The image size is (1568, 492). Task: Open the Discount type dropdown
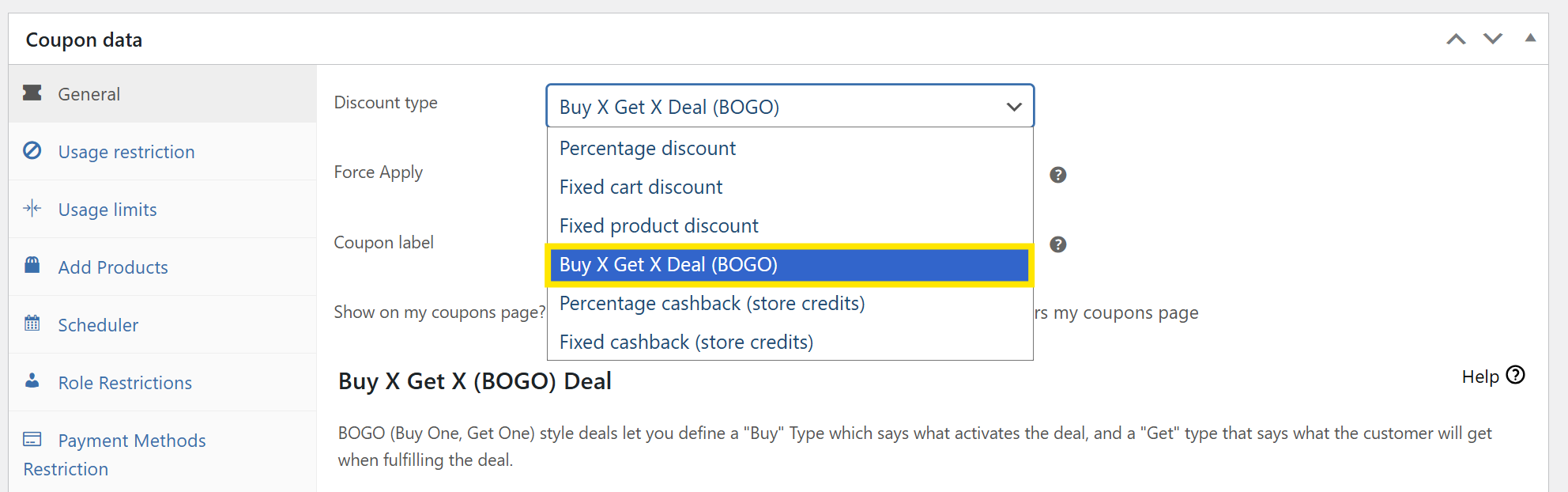point(790,107)
